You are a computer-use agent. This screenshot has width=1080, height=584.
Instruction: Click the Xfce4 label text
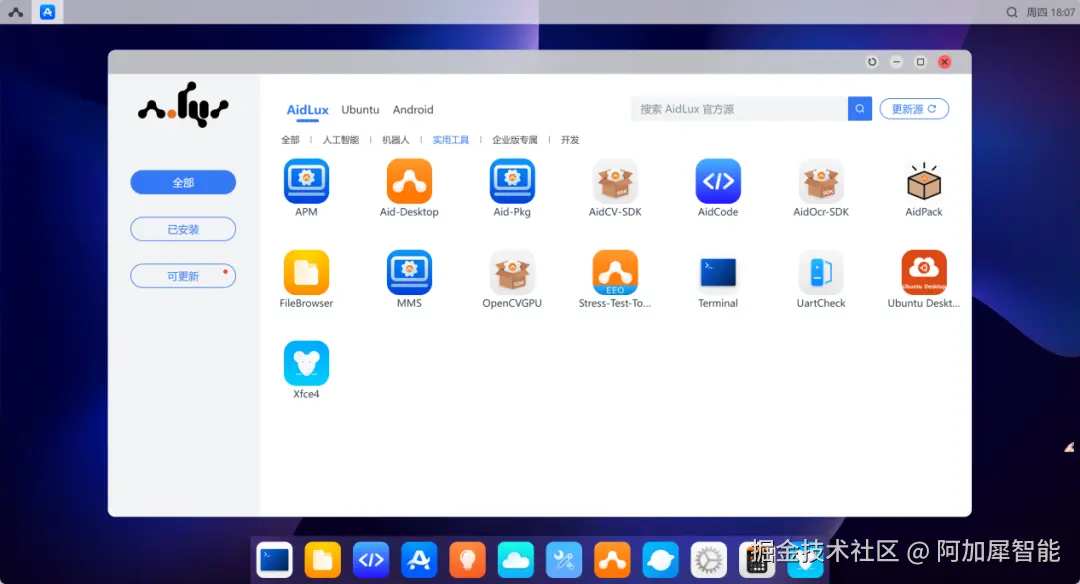[307, 394]
